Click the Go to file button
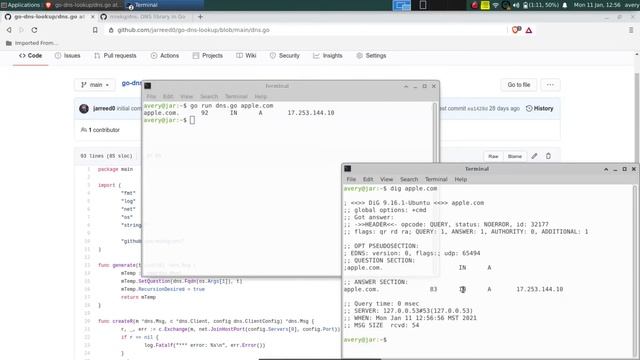 click(x=519, y=85)
